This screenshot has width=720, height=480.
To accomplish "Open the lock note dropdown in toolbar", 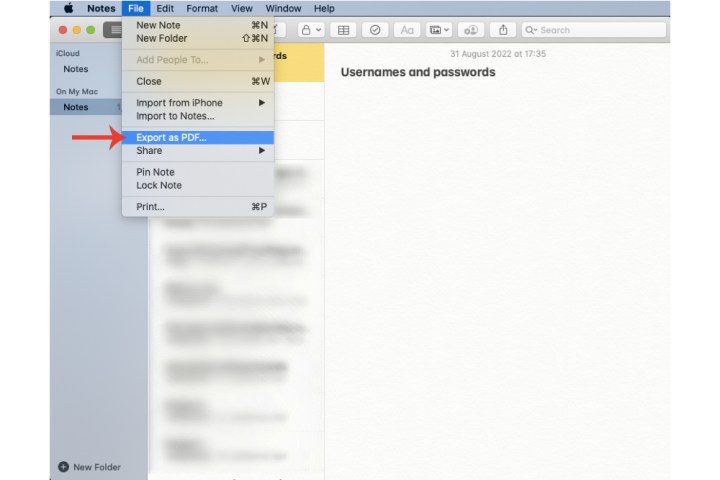I will tap(311, 30).
